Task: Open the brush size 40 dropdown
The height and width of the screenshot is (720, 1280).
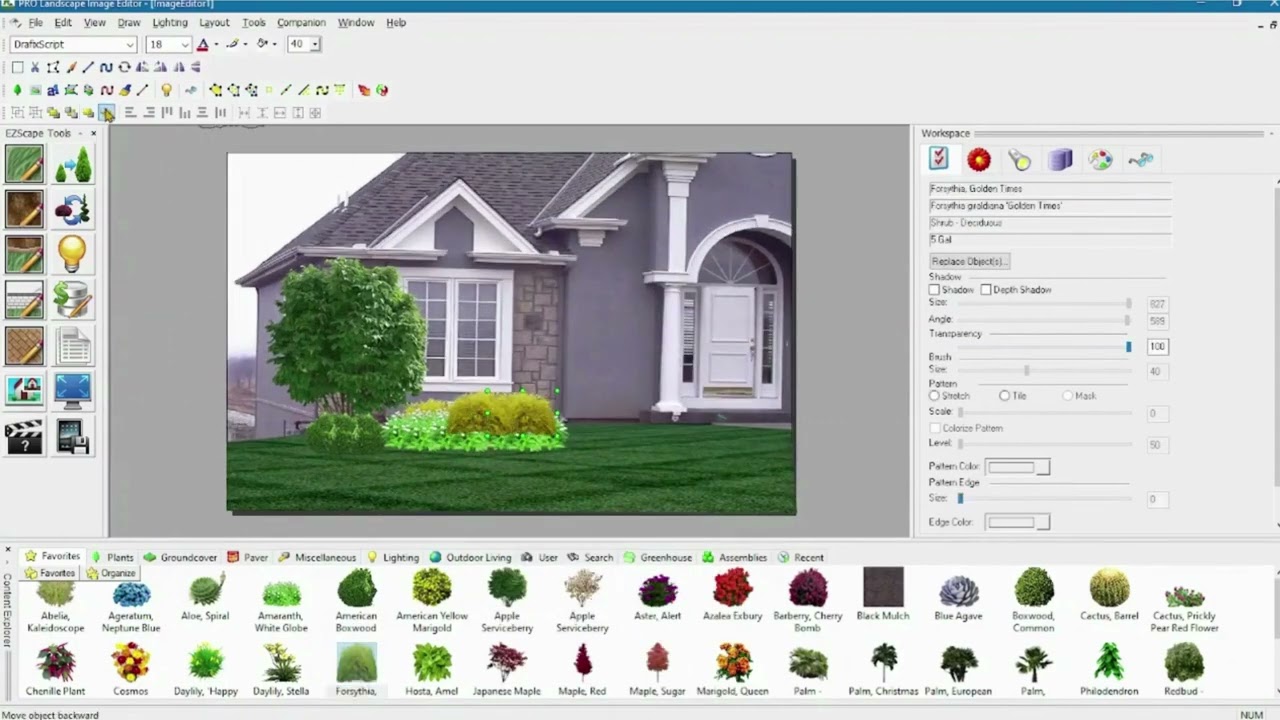Action: coord(316,44)
